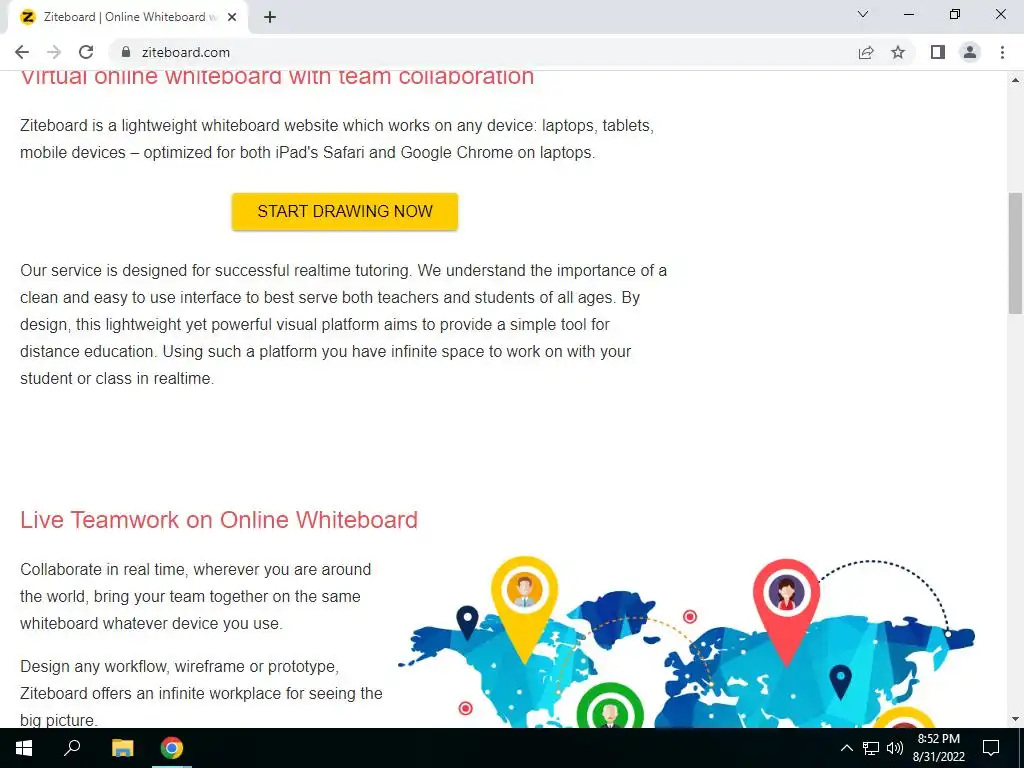
Task: Open the Chrome profile avatar menu
Action: point(970,52)
